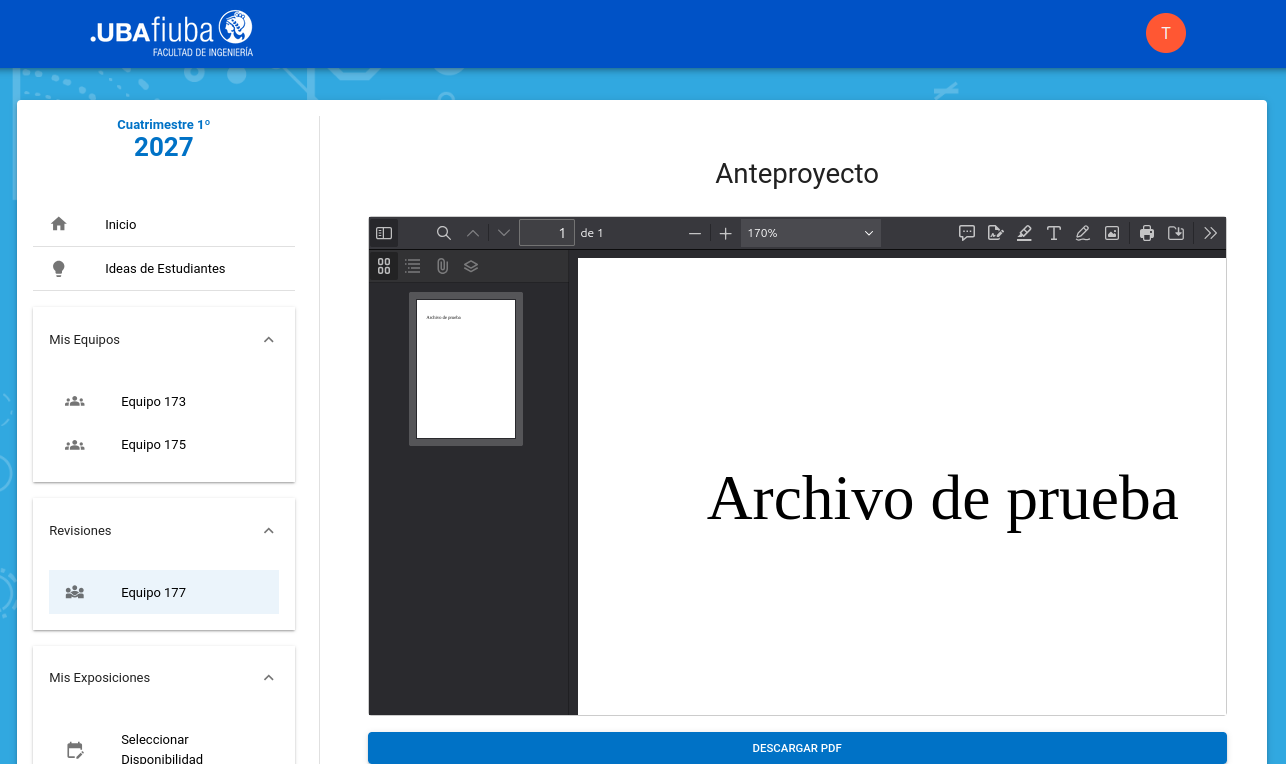
Task: Switch sidebar to document outline view
Action: [413, 266]
